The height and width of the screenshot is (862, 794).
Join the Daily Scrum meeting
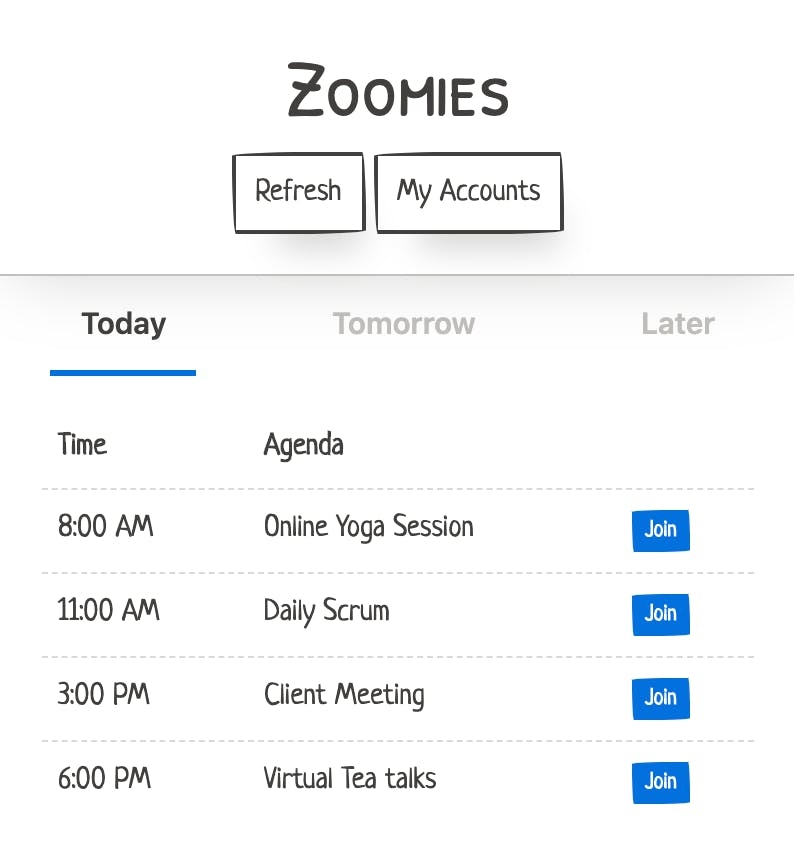[x=660, y=615]
